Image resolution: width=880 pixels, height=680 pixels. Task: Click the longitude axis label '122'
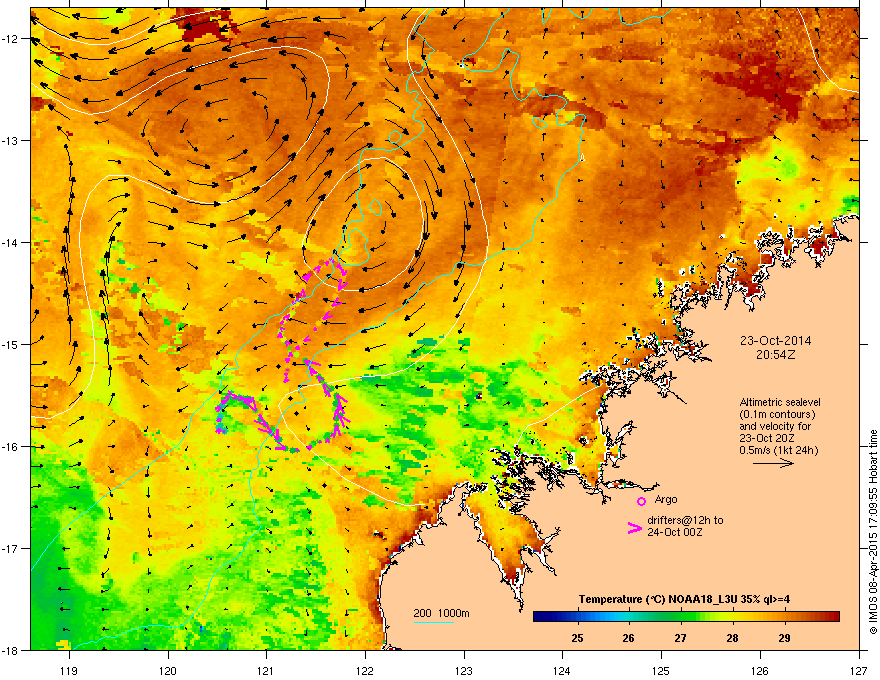coord(365,670)
